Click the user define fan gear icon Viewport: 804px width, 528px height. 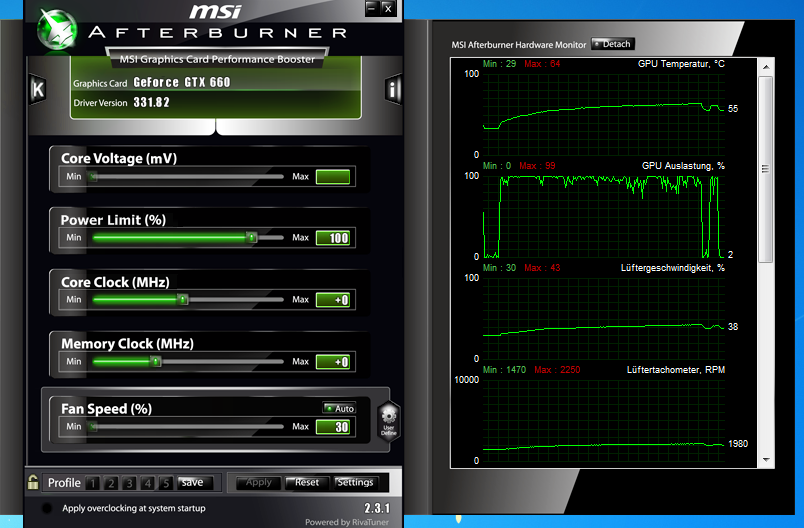tap(388, 421)
